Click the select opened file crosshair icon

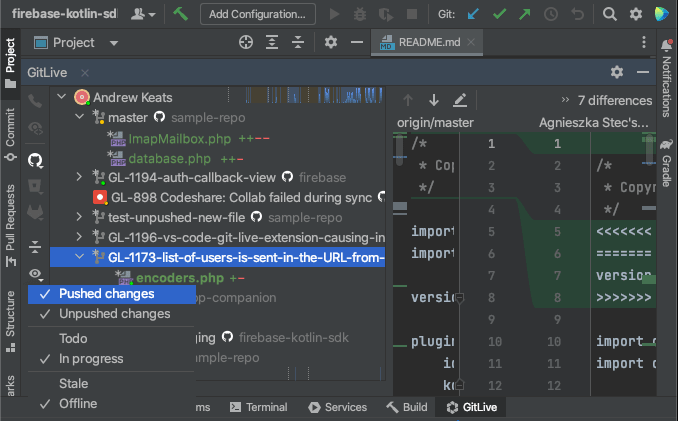coord(246,42)
